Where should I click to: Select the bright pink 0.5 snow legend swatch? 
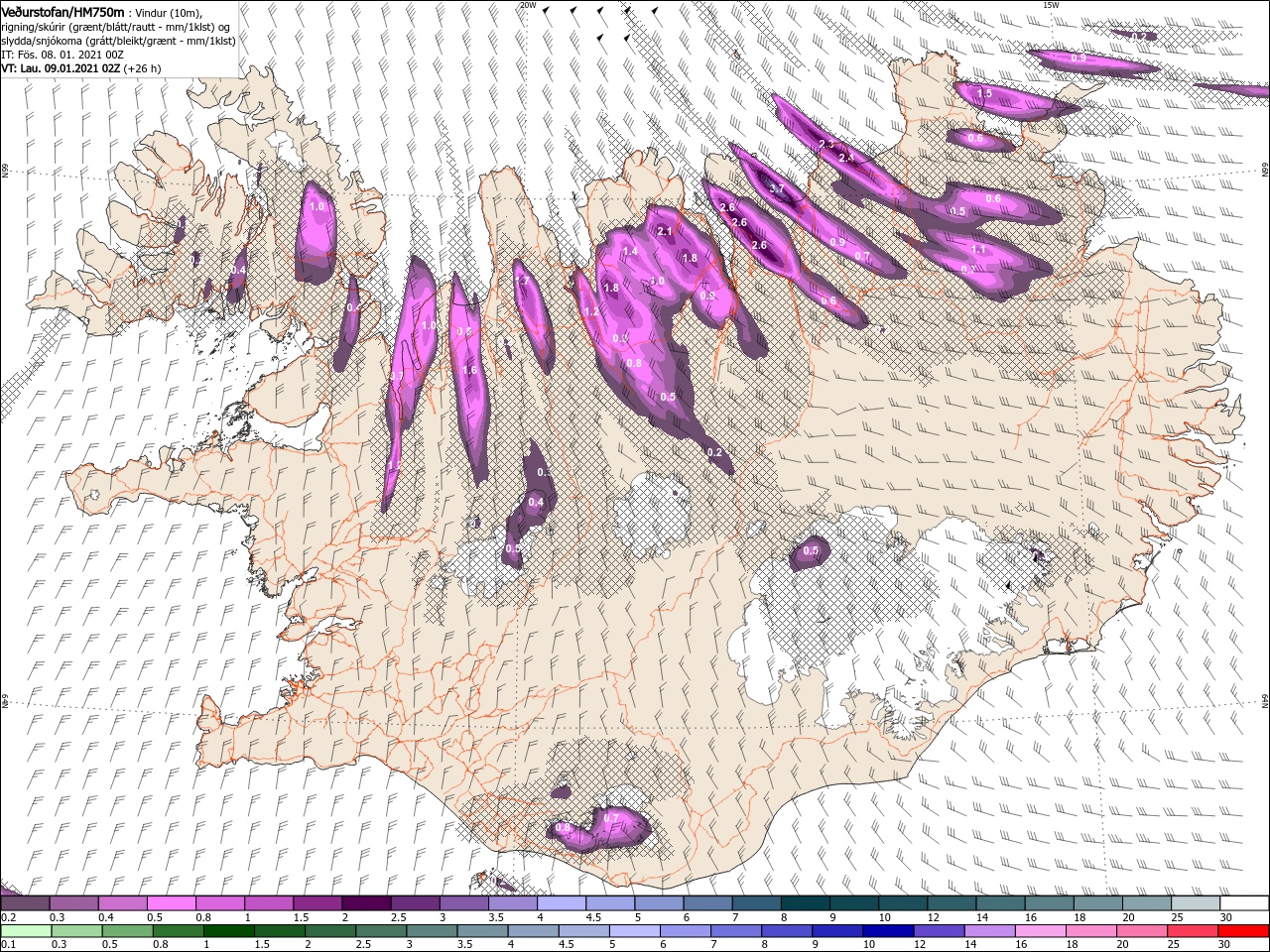(x=171, y=903)
